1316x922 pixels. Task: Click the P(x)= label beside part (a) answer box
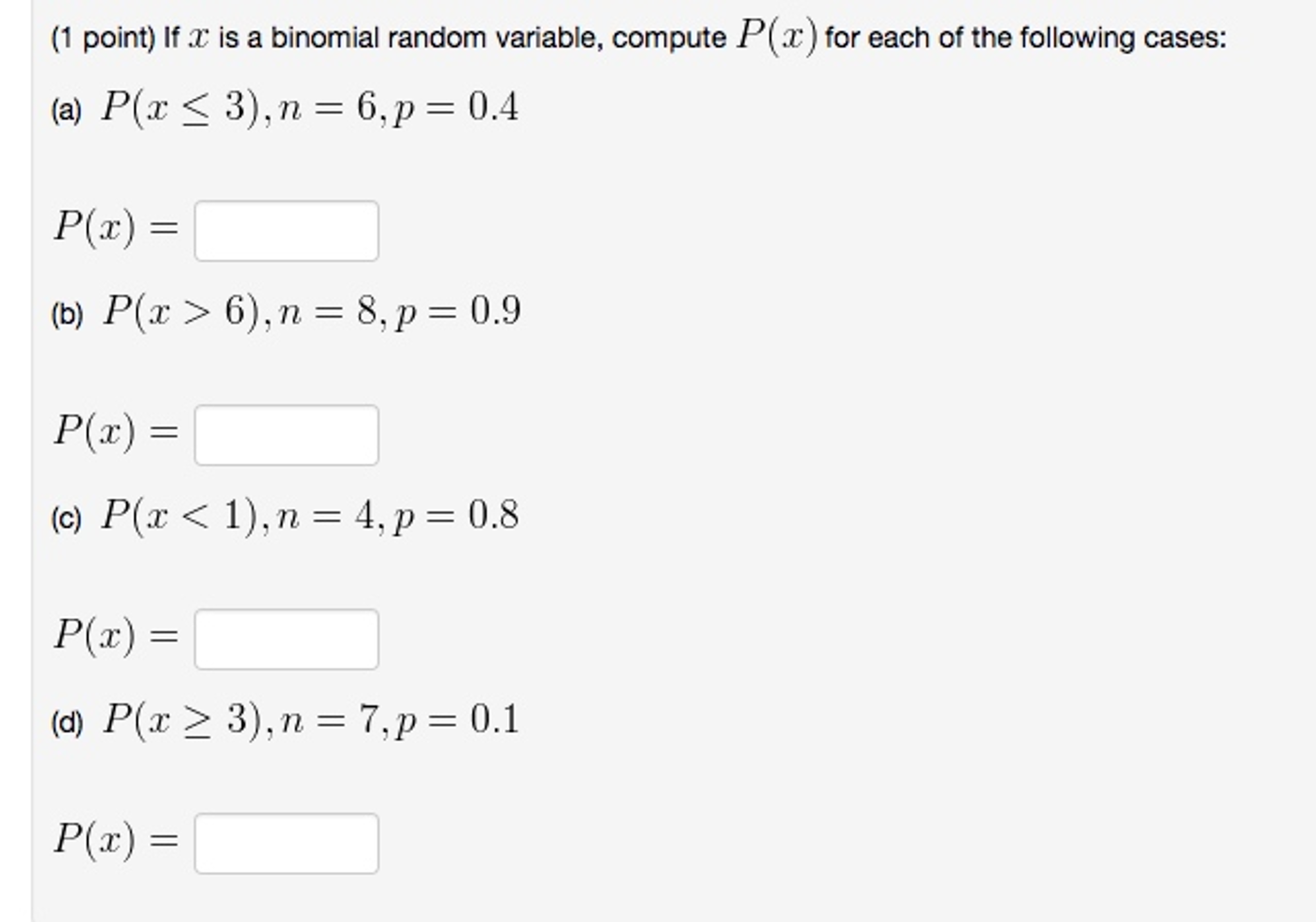pos(116,225)
